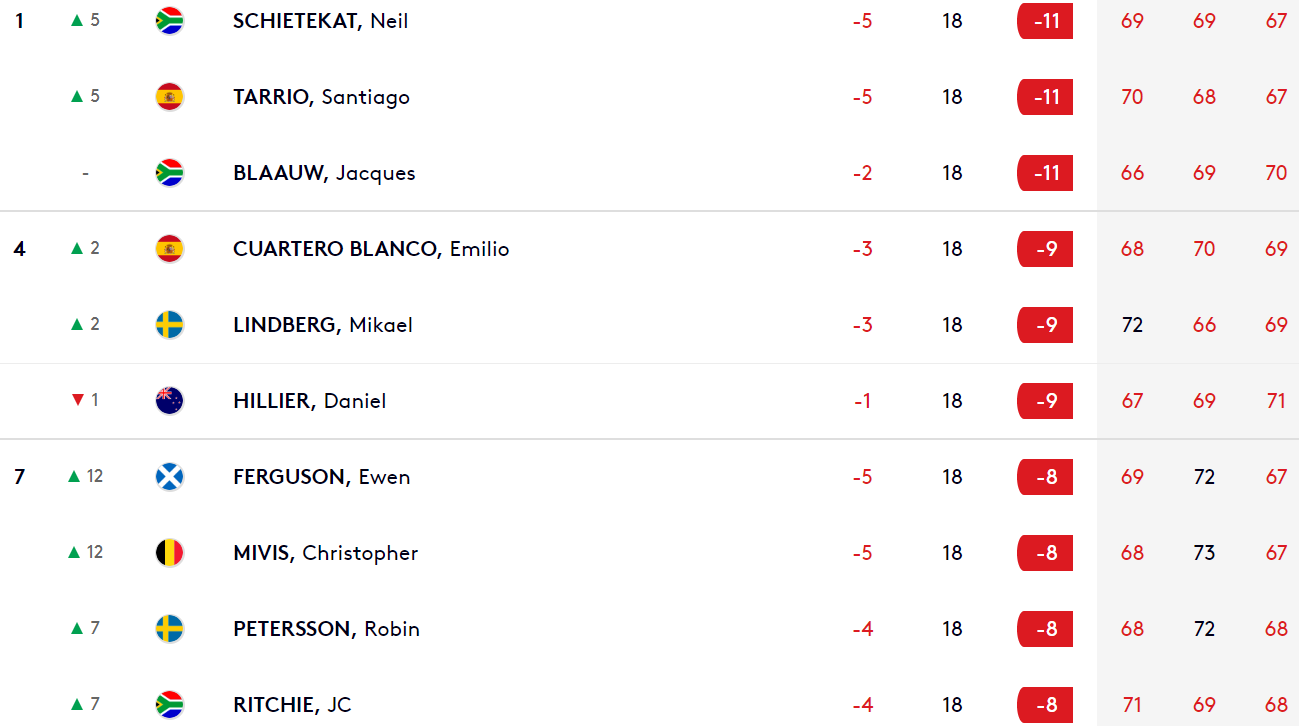The height and width of the screenshot is (726, 1299).
Task: Click the Sweden flag beside Petersson
Action: point(170,629)
